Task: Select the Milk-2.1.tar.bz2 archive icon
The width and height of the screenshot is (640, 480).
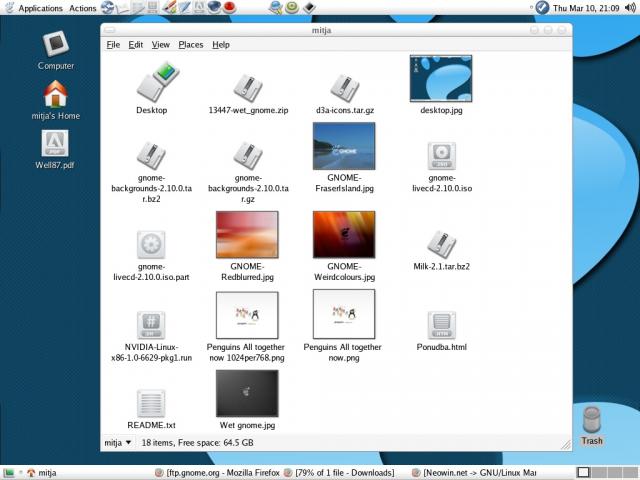Action: [441, 244]
